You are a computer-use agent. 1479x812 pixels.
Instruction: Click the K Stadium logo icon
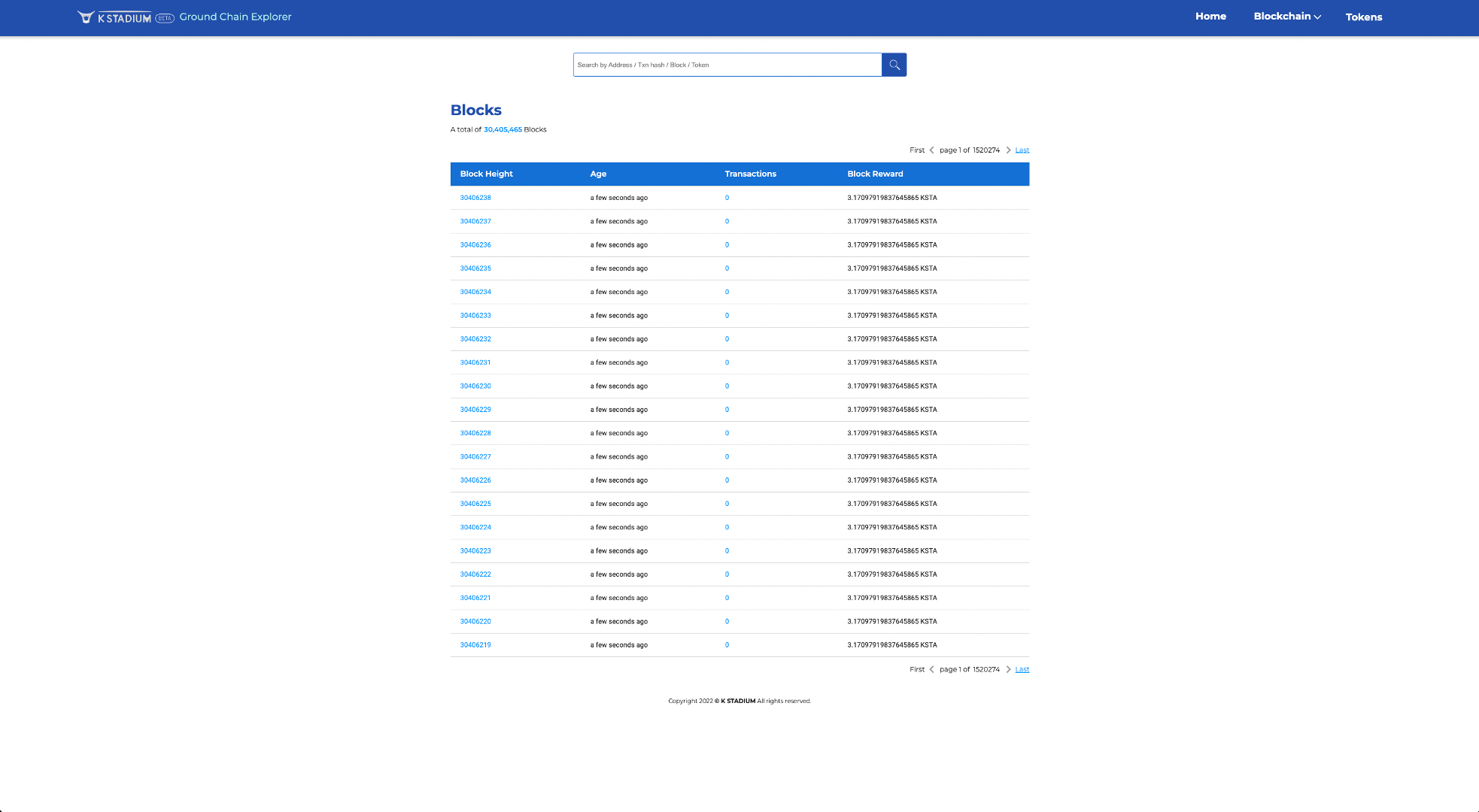point(86,17)
